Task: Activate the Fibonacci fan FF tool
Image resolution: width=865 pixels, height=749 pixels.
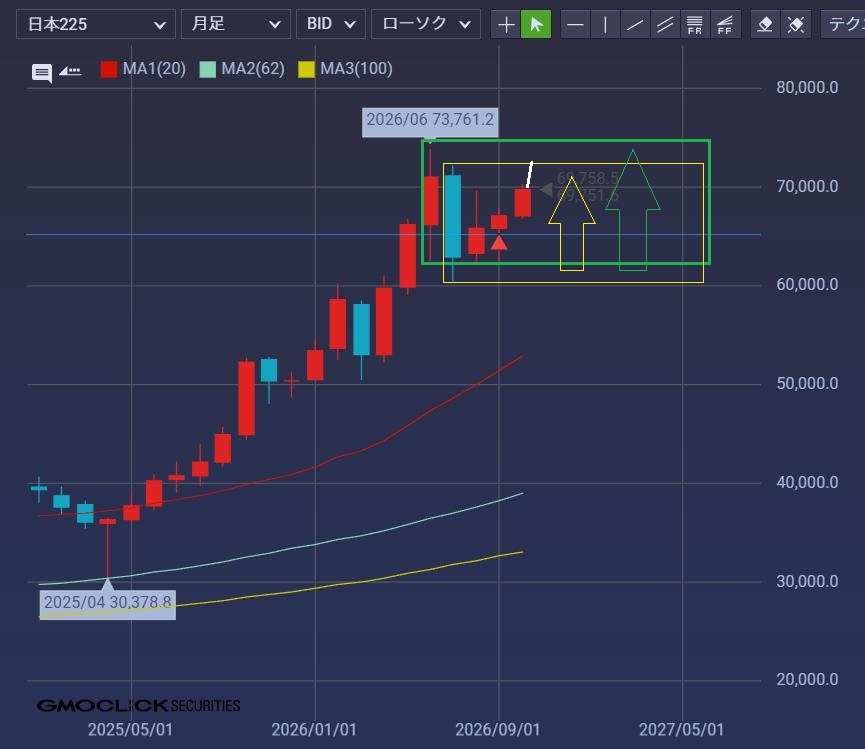Action: (x=724, y=24)
